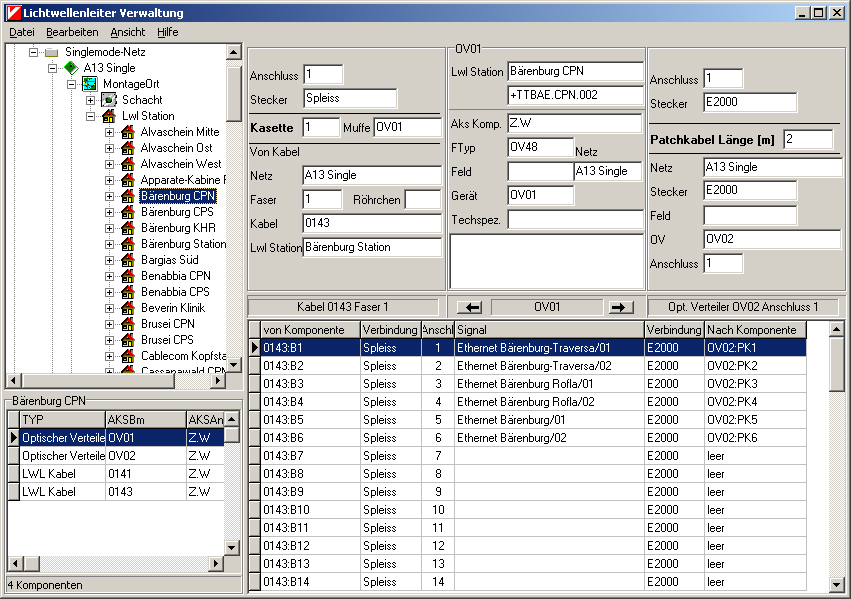The image size is (851, 599).
Task: Click the house icon beside Alvaschein West
Action: tap(128, 164)
